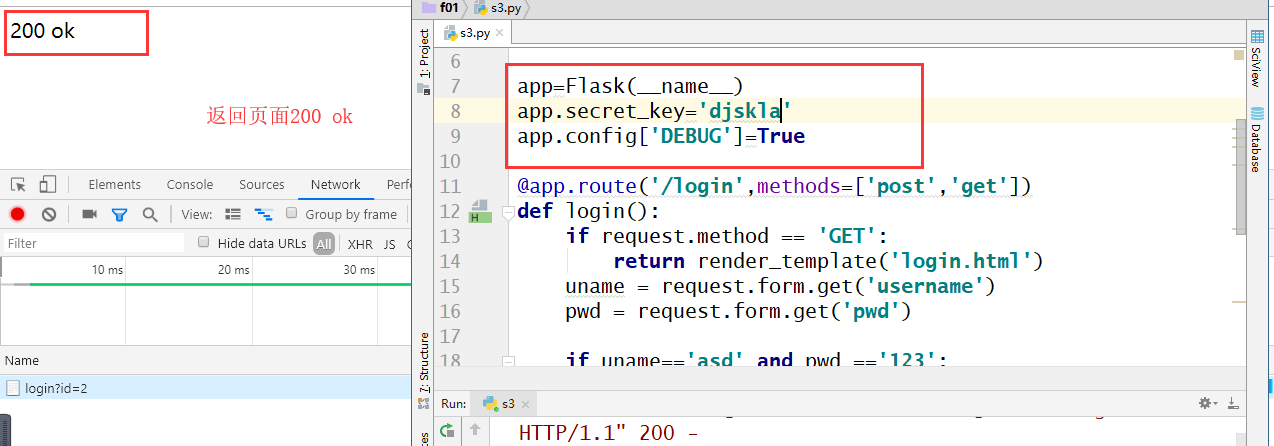Enable the Group by frame checkbox
Viewport: 1274px width, 446px height.
click(x=292, y=213)
